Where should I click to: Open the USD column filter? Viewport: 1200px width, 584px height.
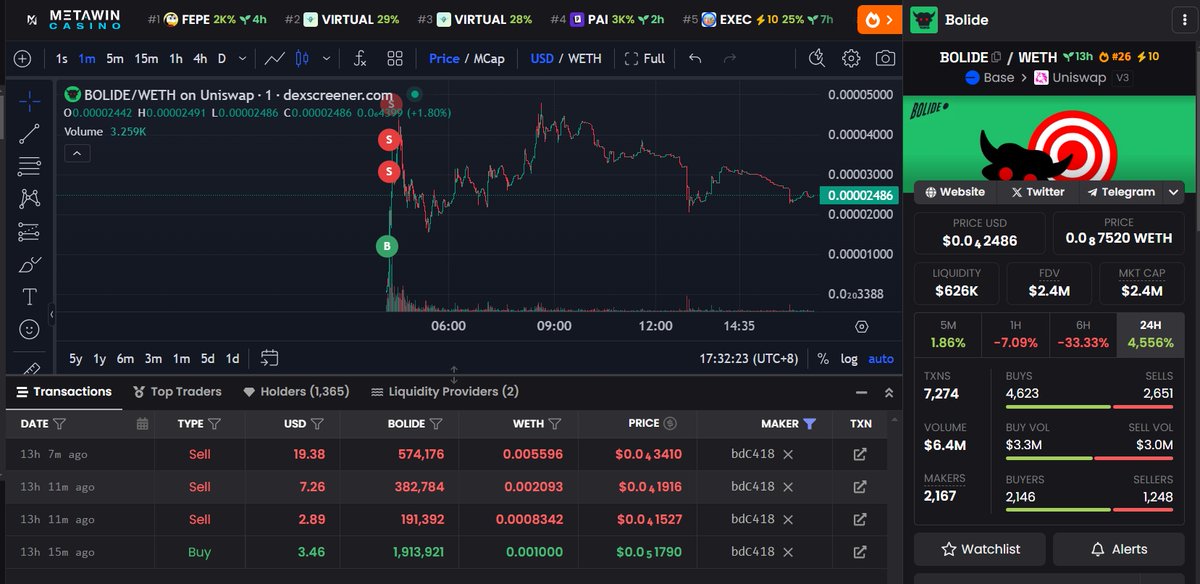(x=317, y=424)
